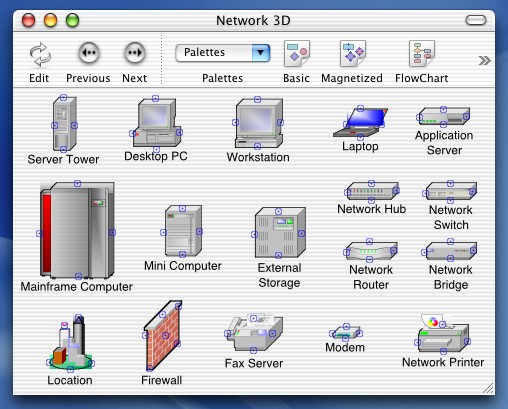The image size is (508, 409).
Task: Open the Basic palette
Action: 297,53
